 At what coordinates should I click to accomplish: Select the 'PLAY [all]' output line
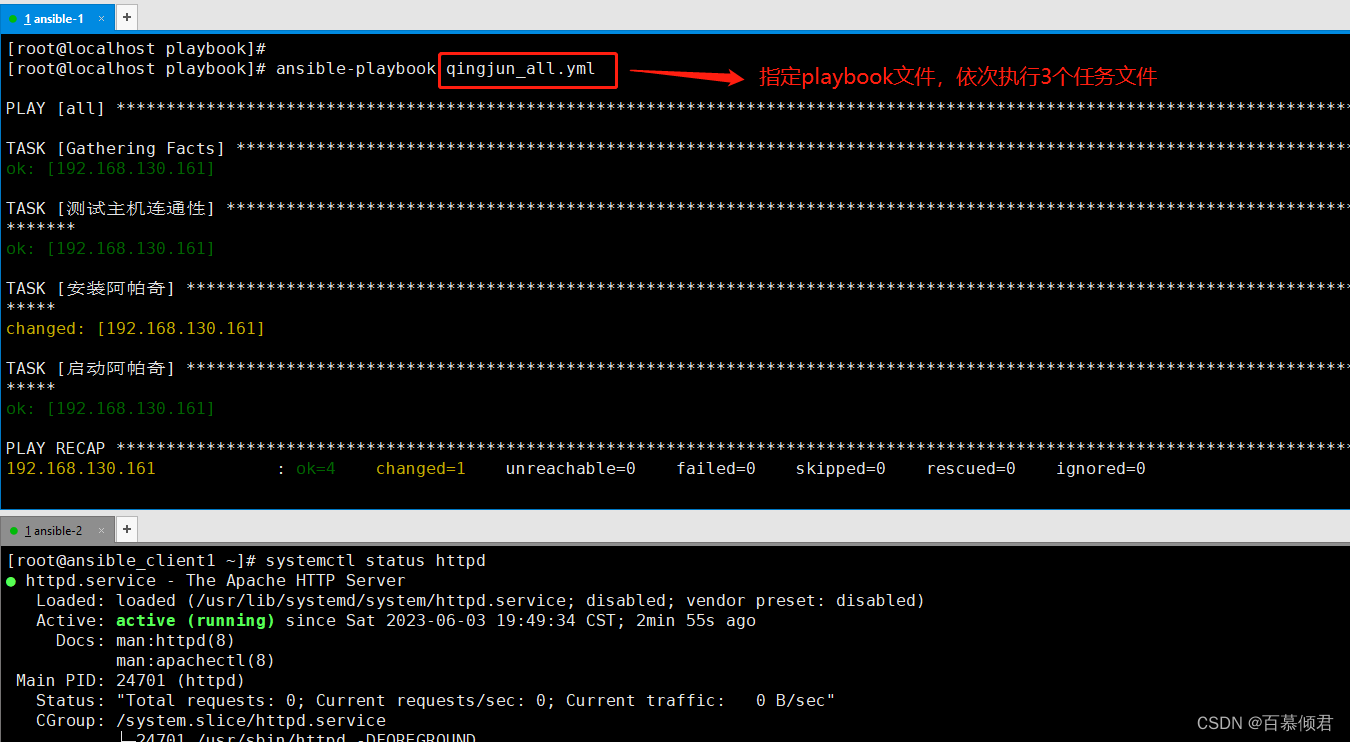[x=677, y=108]
